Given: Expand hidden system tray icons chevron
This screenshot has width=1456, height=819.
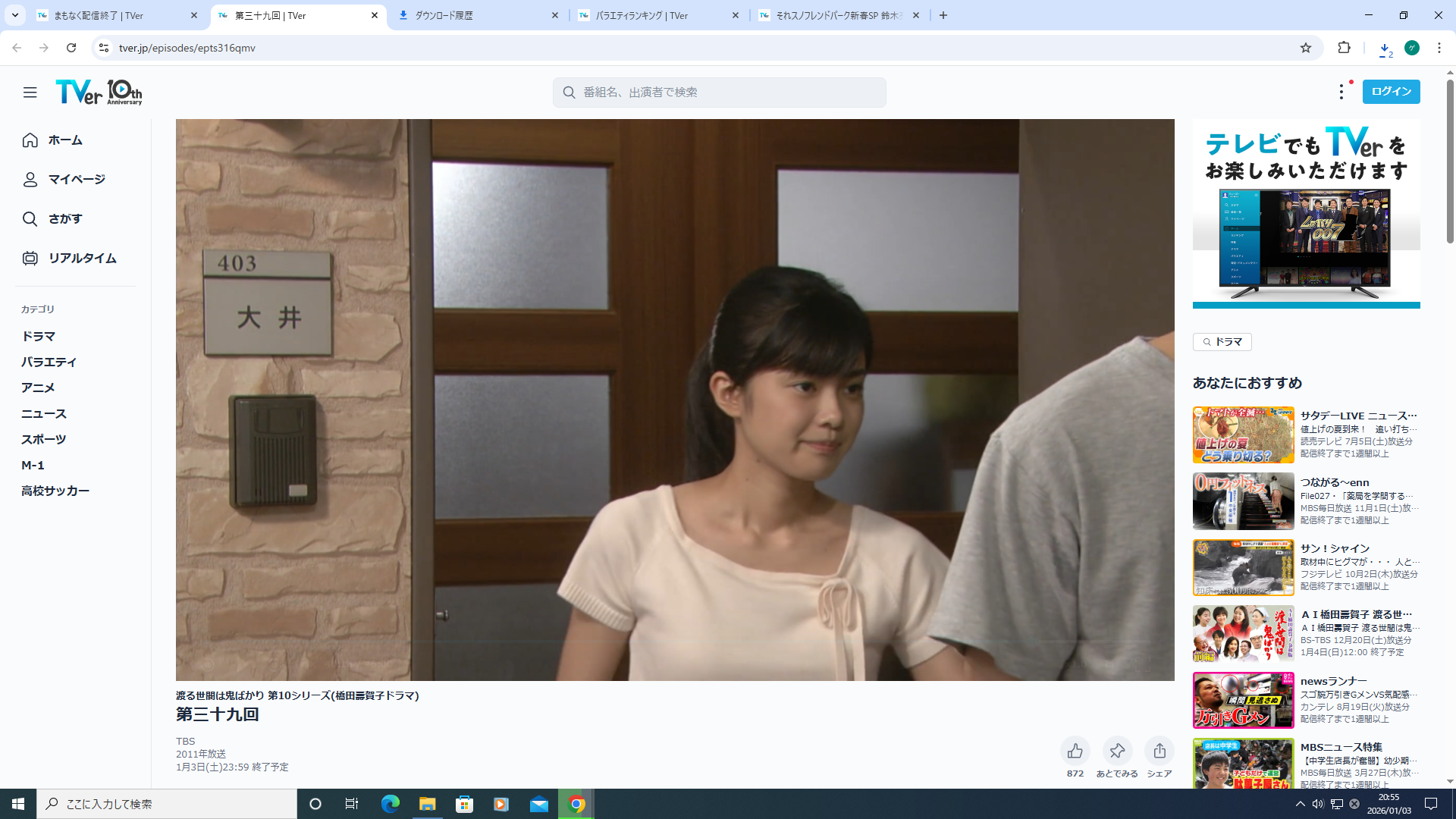Looking at the screenshot, I should [1300, 804].
